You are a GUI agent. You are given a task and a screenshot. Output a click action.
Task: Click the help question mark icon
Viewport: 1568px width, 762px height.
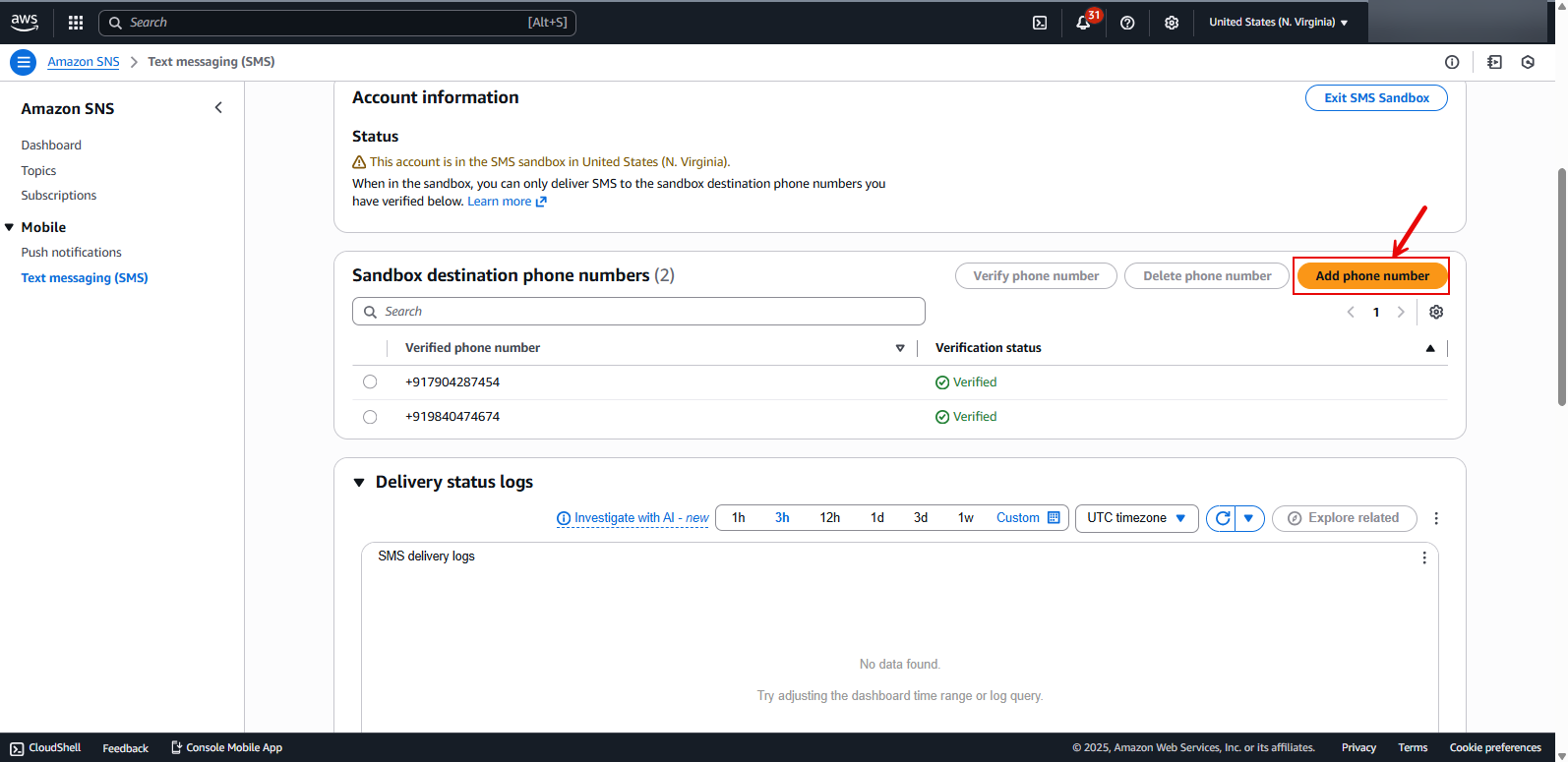[1127, 23]
